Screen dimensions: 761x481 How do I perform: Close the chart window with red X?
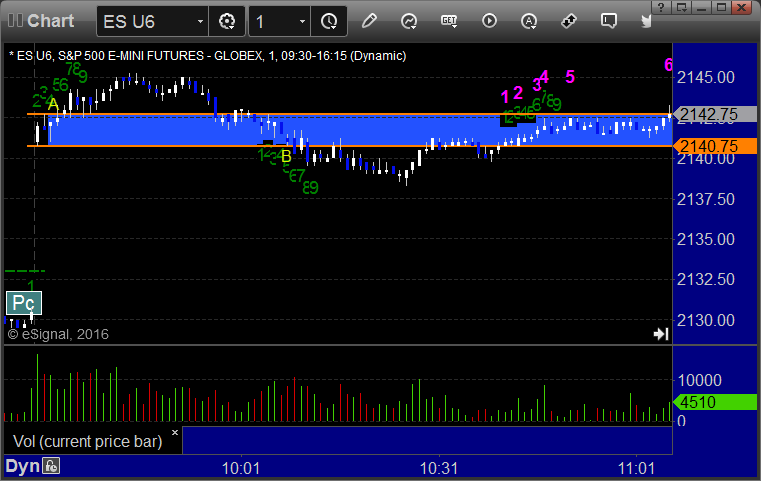click(742, 7)
